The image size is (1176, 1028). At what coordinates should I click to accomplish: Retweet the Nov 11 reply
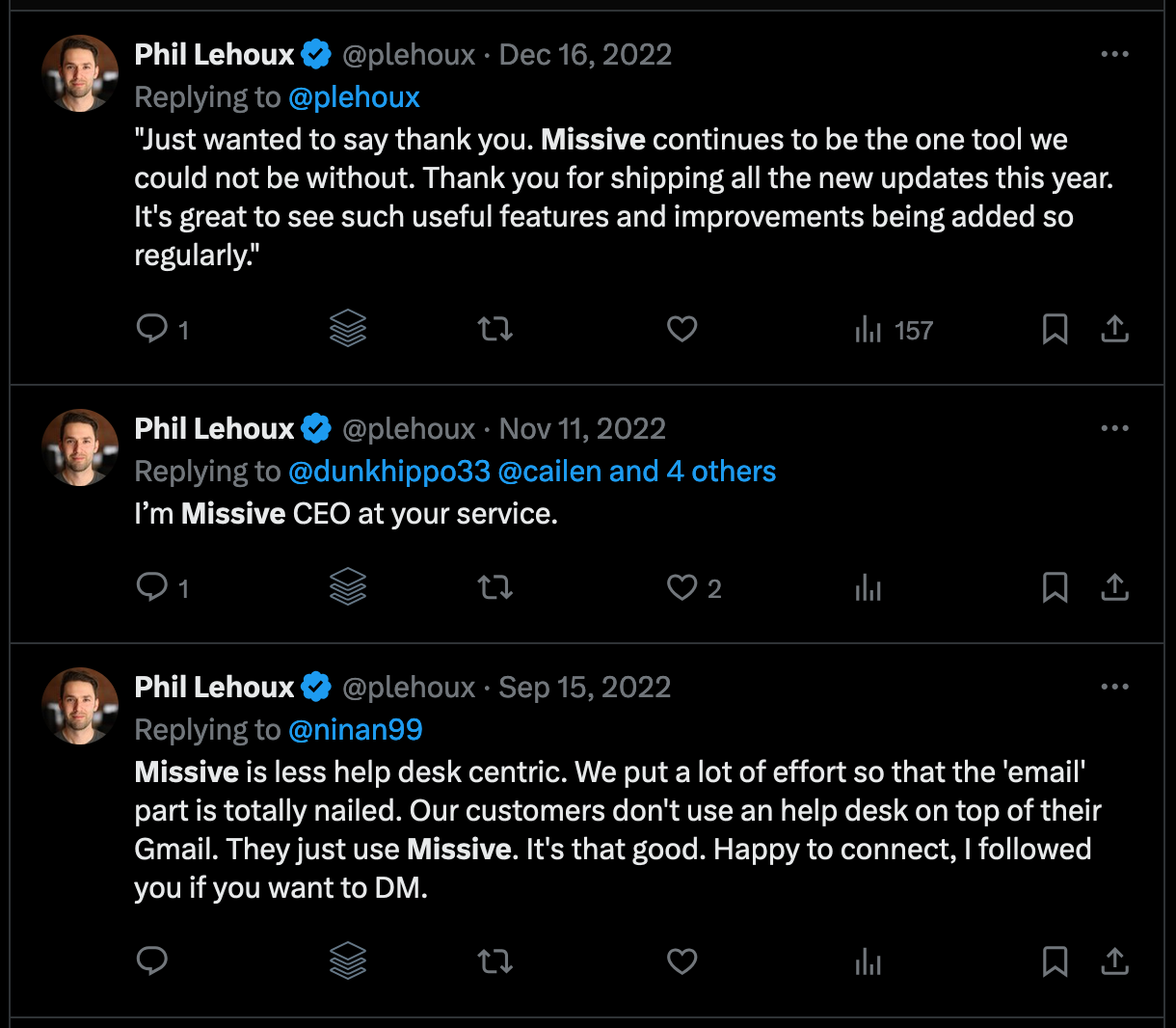pyautogui.click(x=494, y=587)
